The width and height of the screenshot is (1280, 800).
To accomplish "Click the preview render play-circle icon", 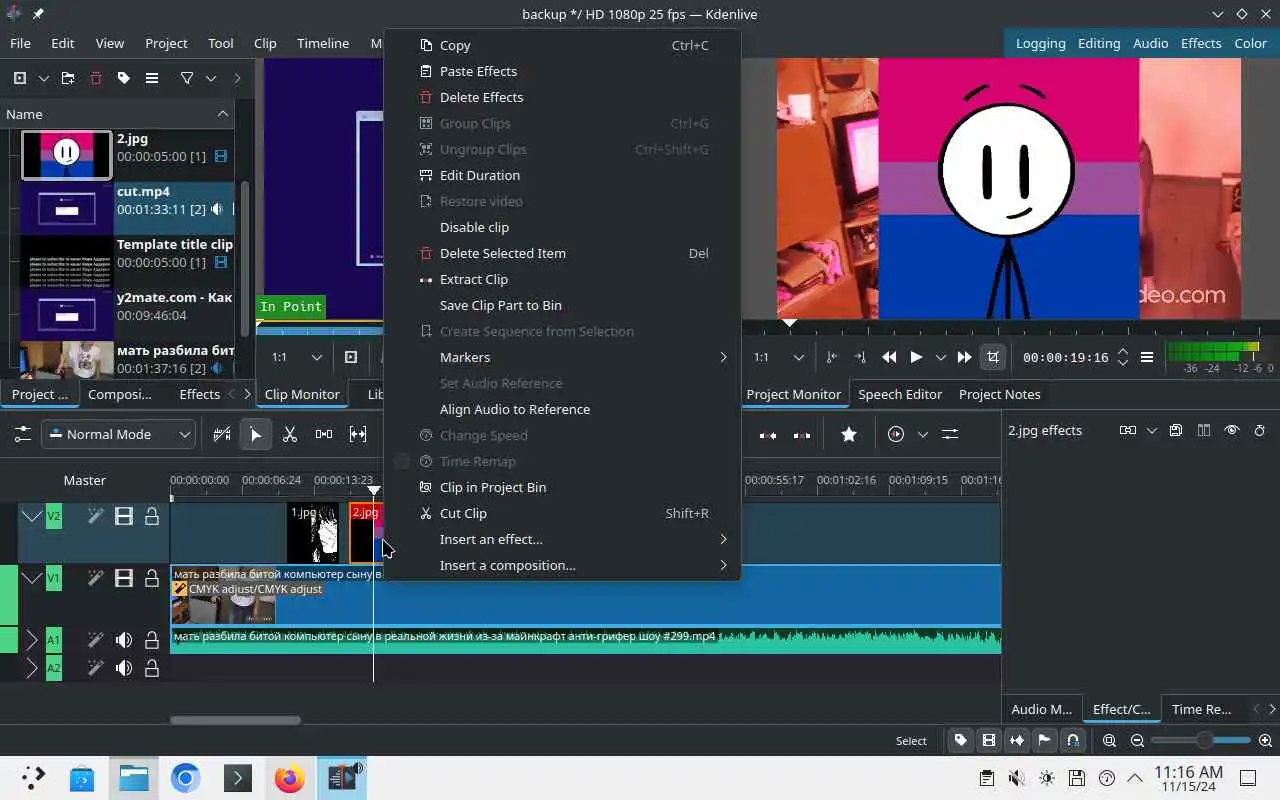I will (896, 434).
